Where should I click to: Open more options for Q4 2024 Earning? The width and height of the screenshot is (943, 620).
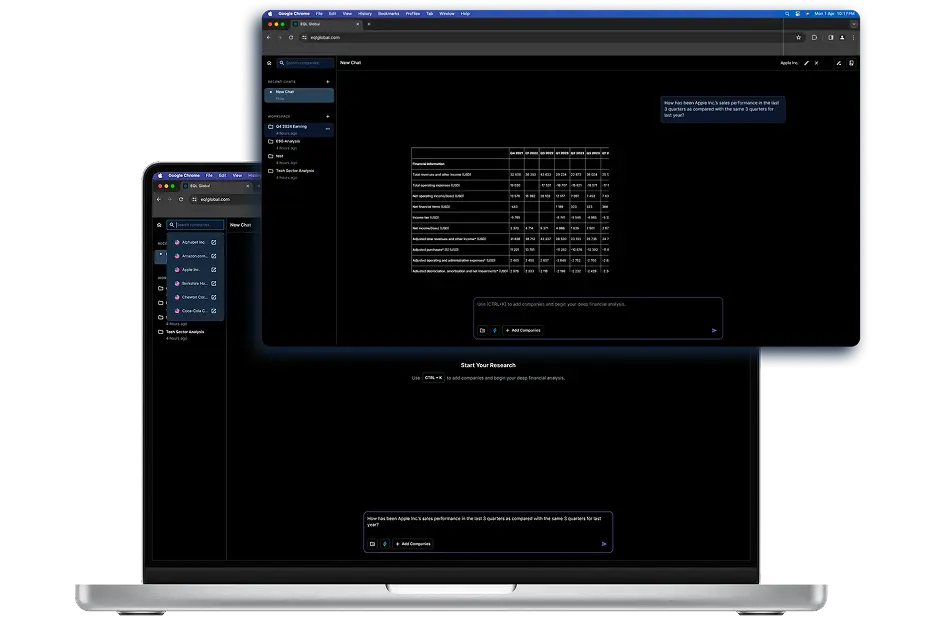[328, 129]
